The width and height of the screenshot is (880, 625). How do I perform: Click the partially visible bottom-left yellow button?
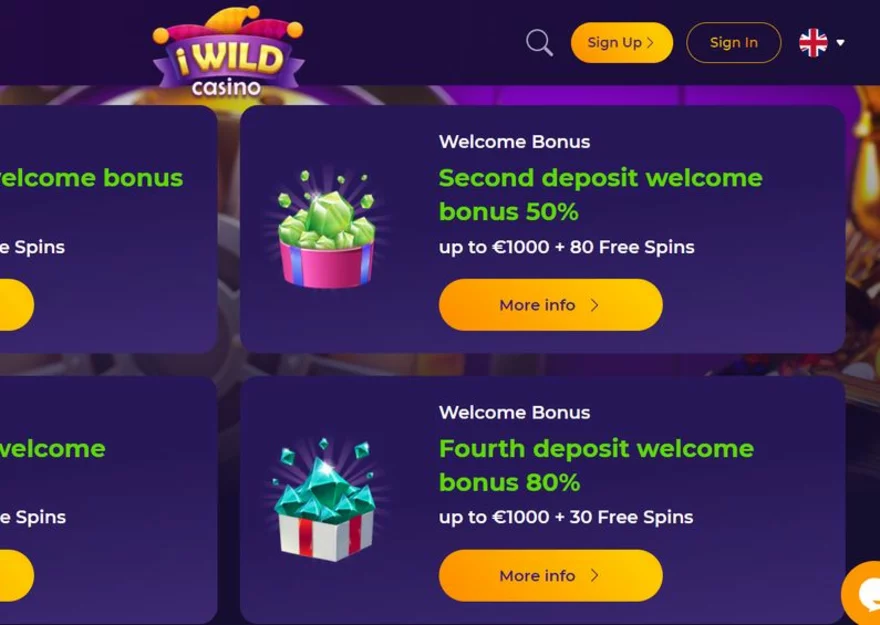point(17,576)
